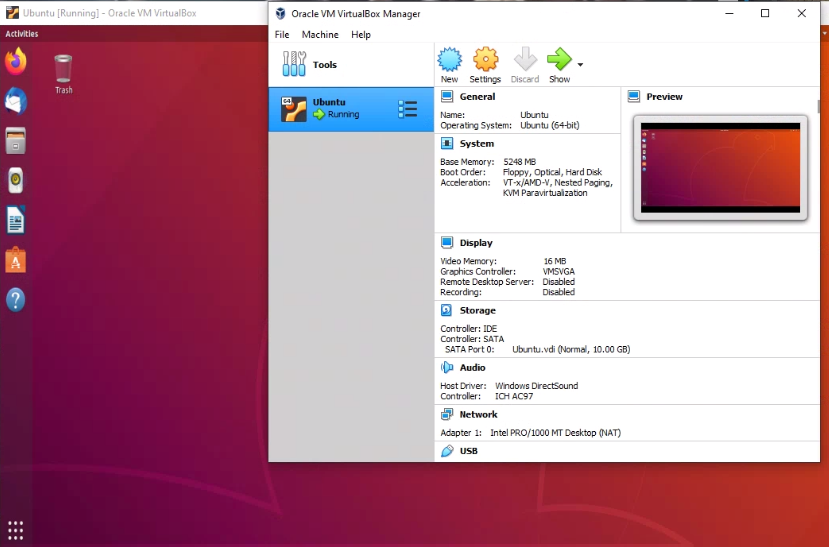Click the Display section icon
This screenshot has width=829, height=547.
click(447, 242)
